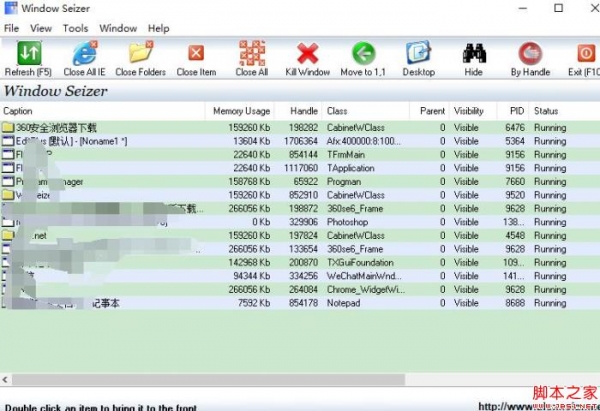Viewport: 600px width, 411px height.
Task: Click the Exit toolbar icon
Action: pos(586,53)
